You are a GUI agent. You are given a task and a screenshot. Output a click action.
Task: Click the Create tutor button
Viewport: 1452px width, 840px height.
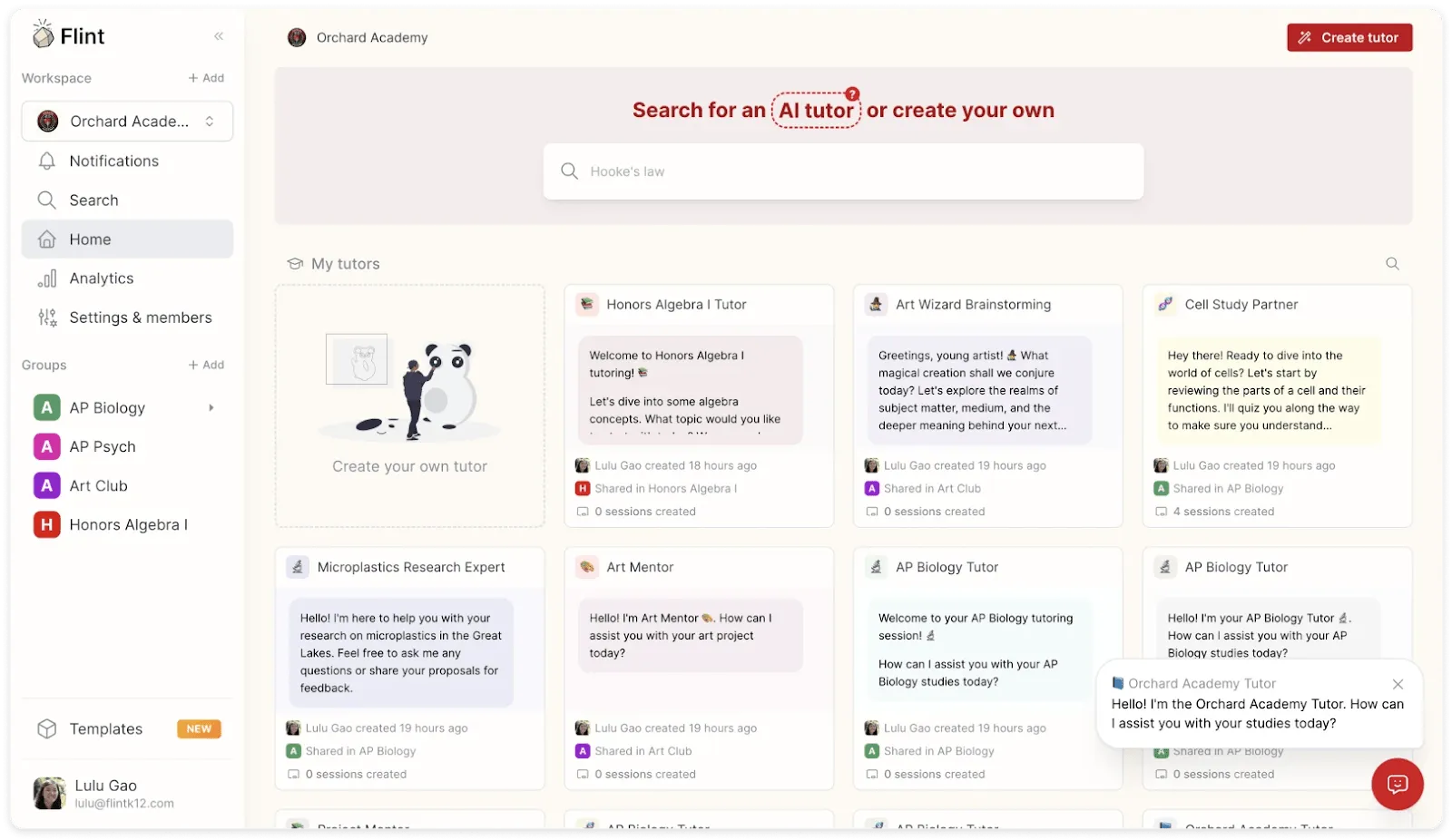pyautogui.click(x=1349, y=37)
